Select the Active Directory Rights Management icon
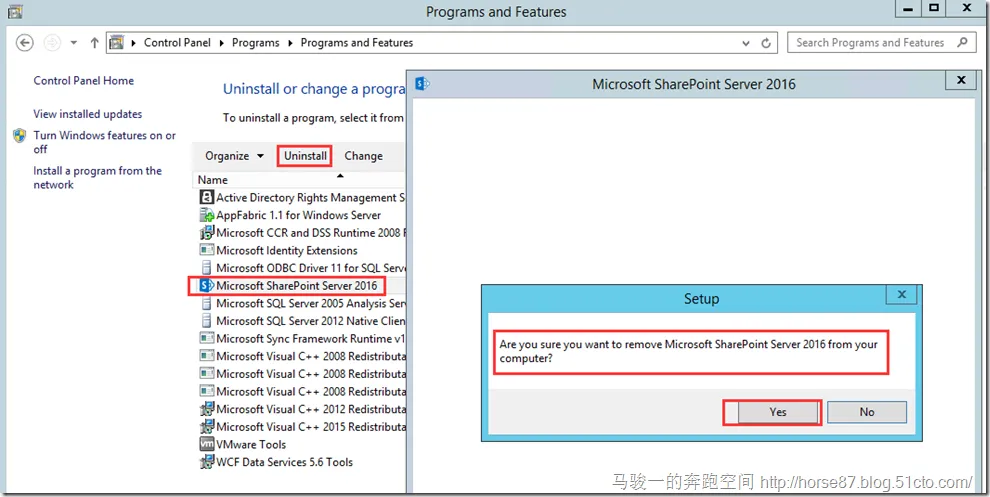This screenshot has height=497, width=990. 207,198
